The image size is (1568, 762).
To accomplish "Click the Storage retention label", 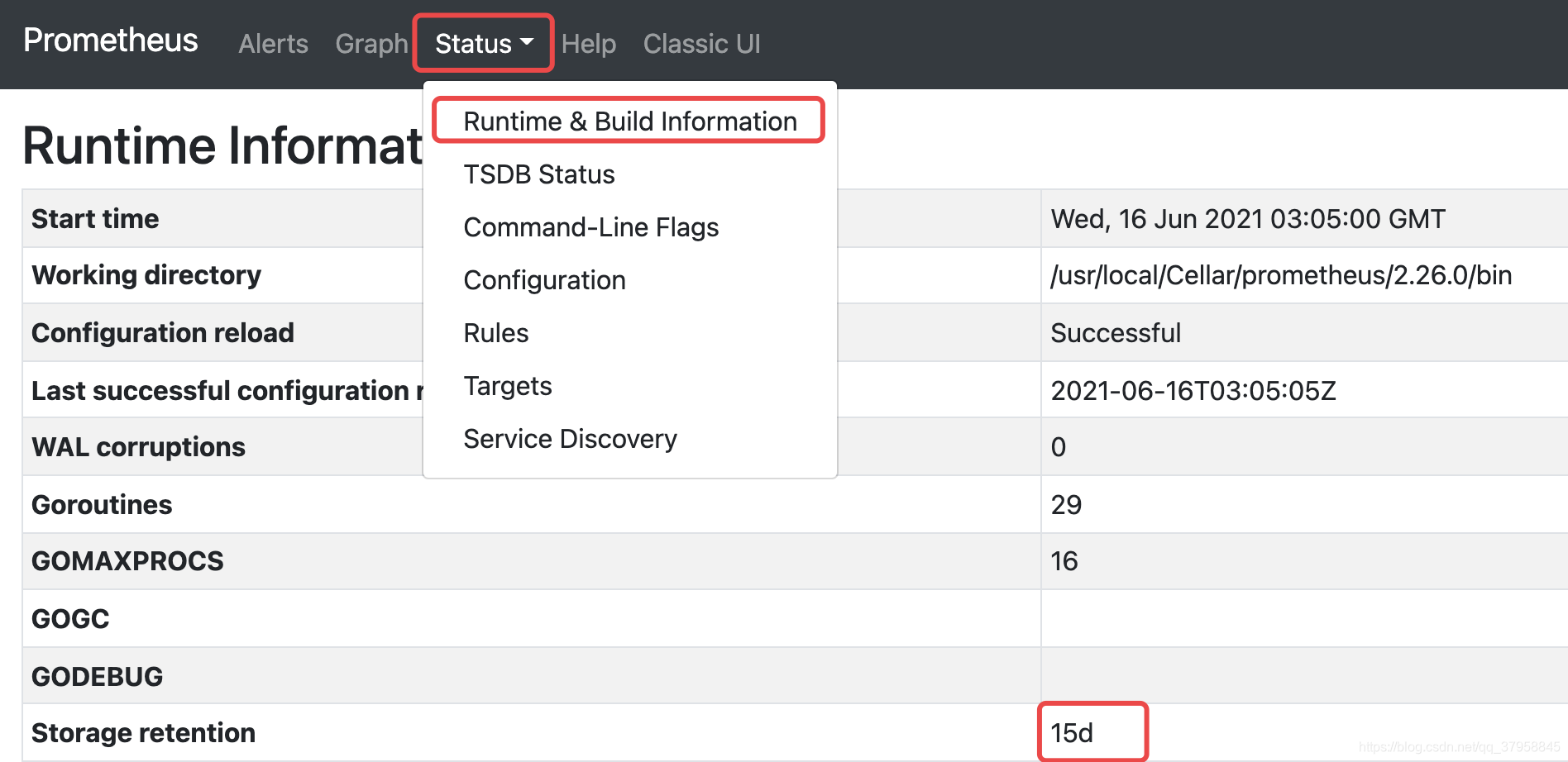I will [x=143, y=733].
